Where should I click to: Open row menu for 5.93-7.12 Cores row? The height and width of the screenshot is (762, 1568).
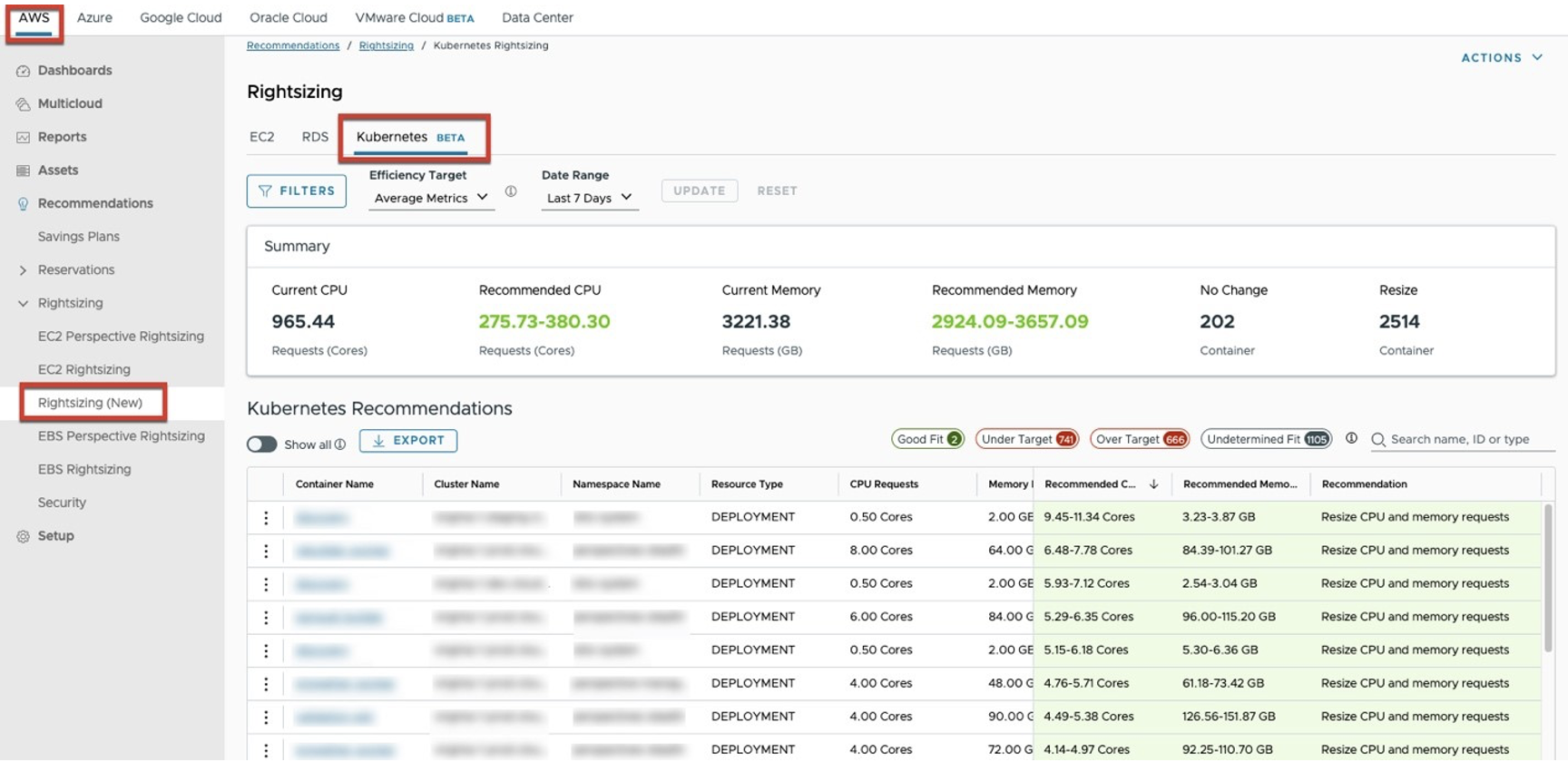click(x=266, y=584)
